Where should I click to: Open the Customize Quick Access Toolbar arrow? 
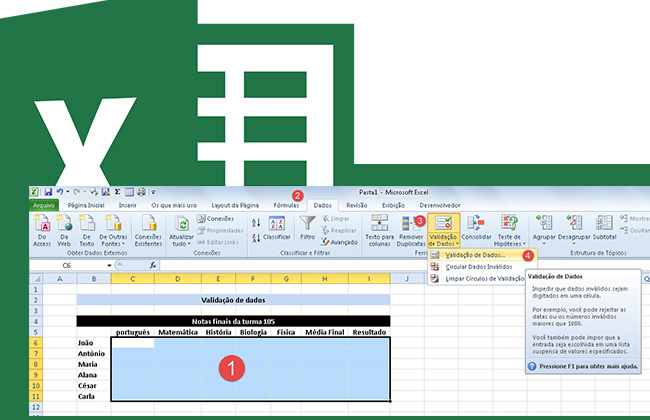point(153,192)
